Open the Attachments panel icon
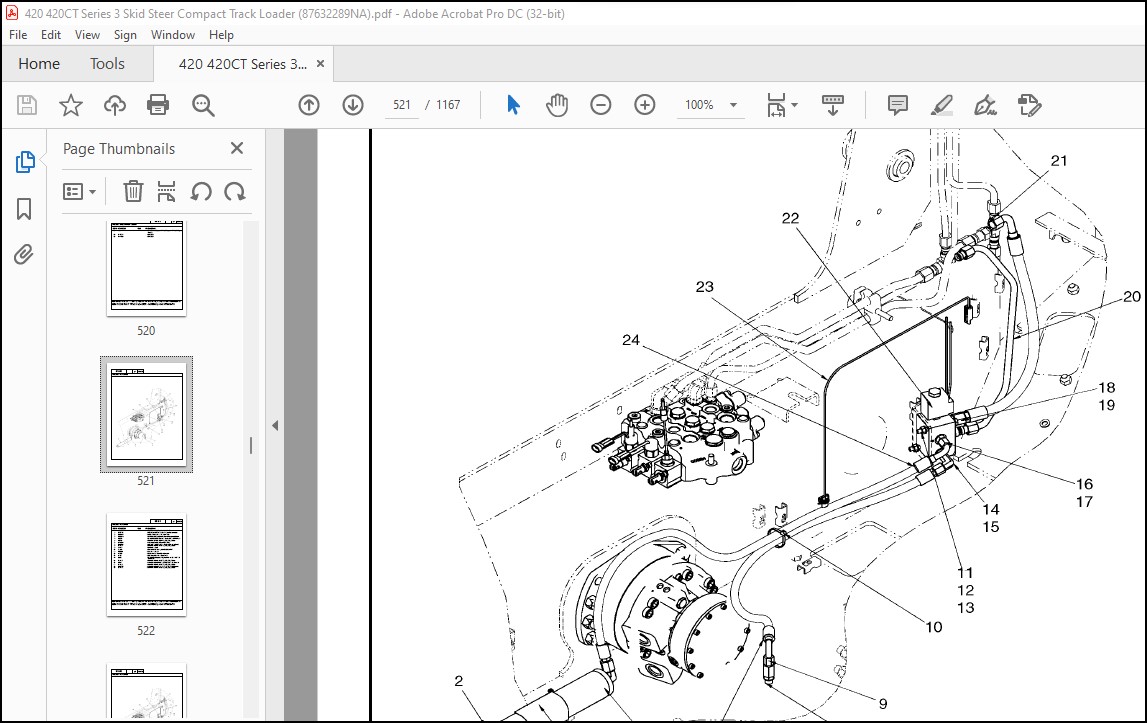 click(x=24, y=255)
